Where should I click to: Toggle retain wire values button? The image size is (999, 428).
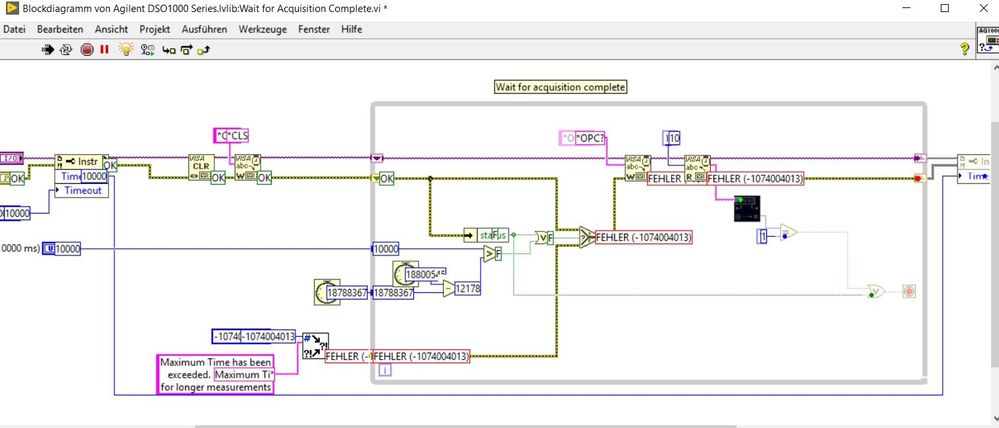pyautogui.click(x=148, y=49)
